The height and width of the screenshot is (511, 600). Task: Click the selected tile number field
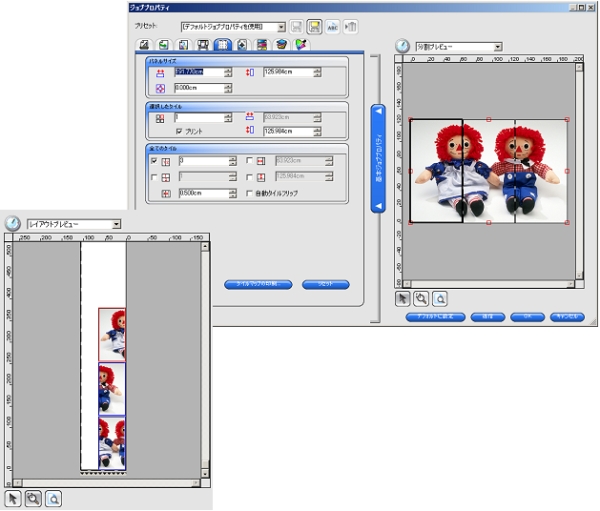(x=199, y=118)
